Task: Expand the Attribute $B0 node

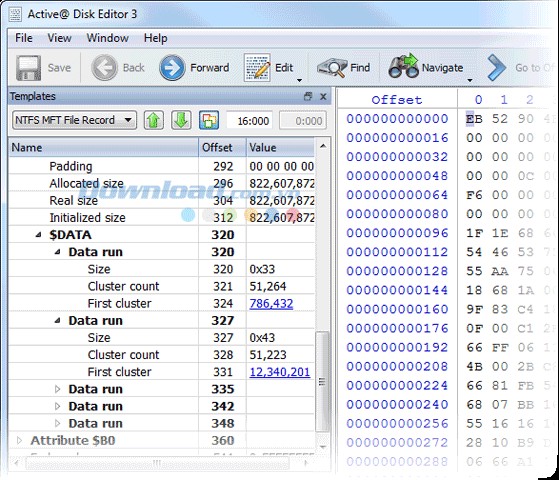Action: (20, 440)
